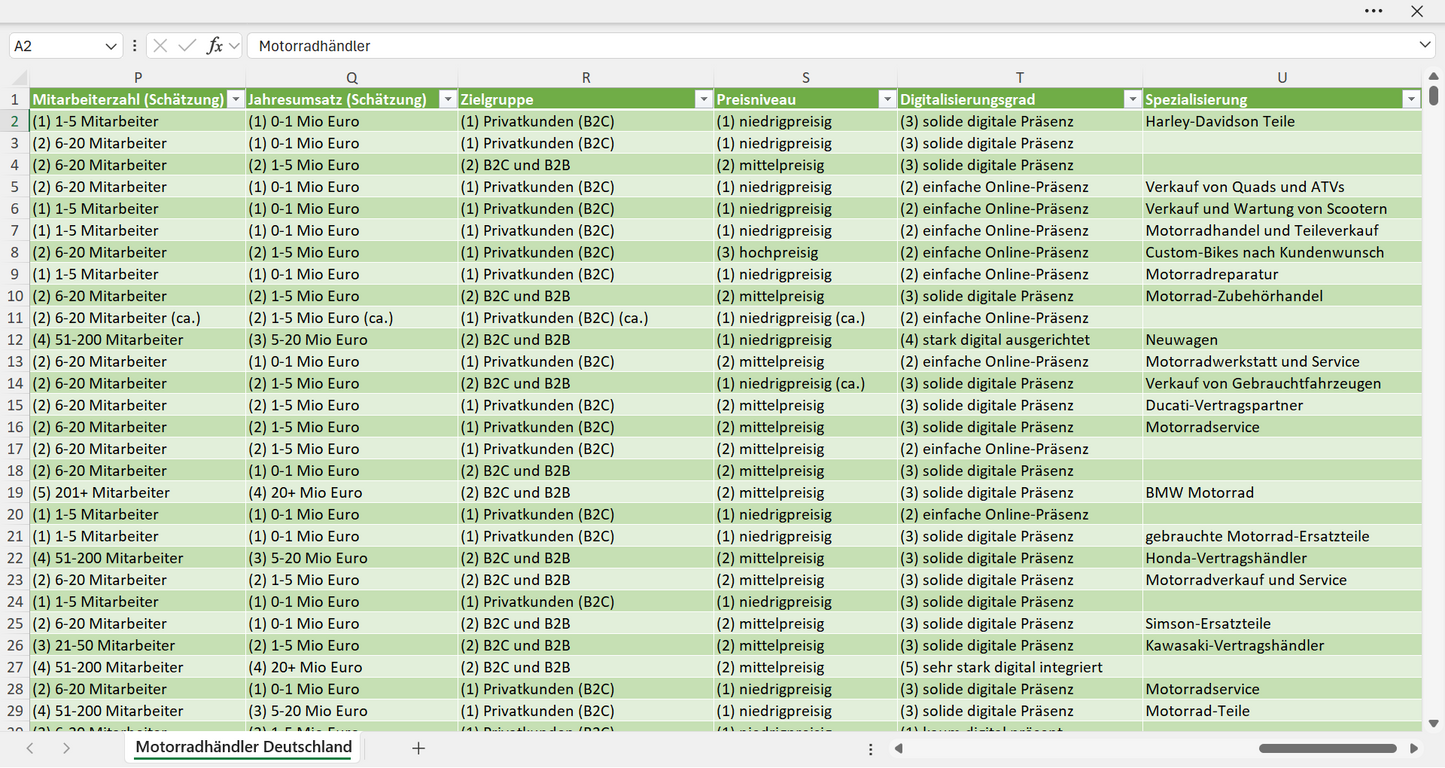Select cell '(5) sehr stark digital integriert'
Screen dimensions: 1445x768
coord(1020,667)
